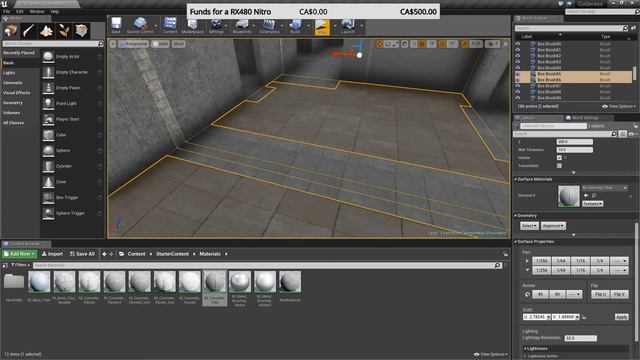Open the Help menu

point(55,11)
